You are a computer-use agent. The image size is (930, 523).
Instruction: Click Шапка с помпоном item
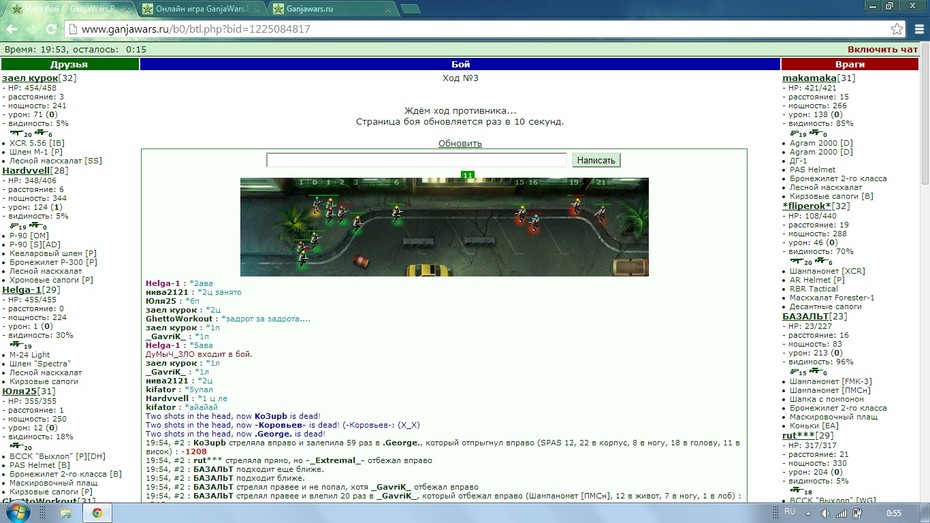click(x=827, y=399)
